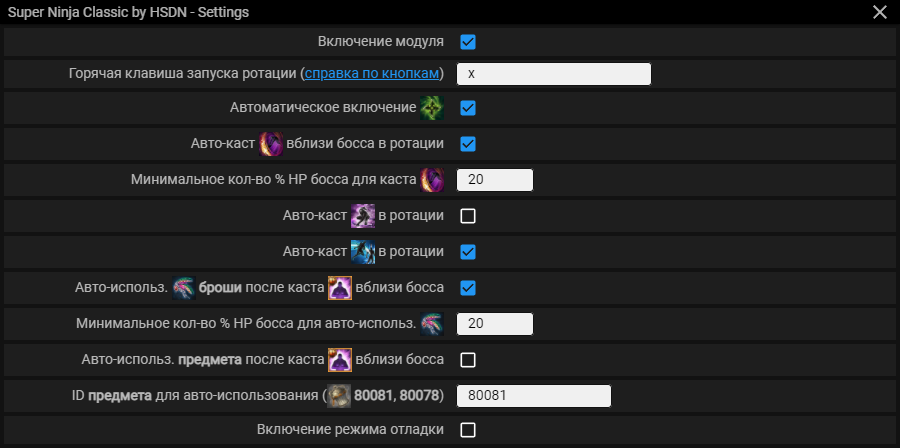
Task: Check the unchecked Авто-каст в ротации box
Action: point(468,216)
